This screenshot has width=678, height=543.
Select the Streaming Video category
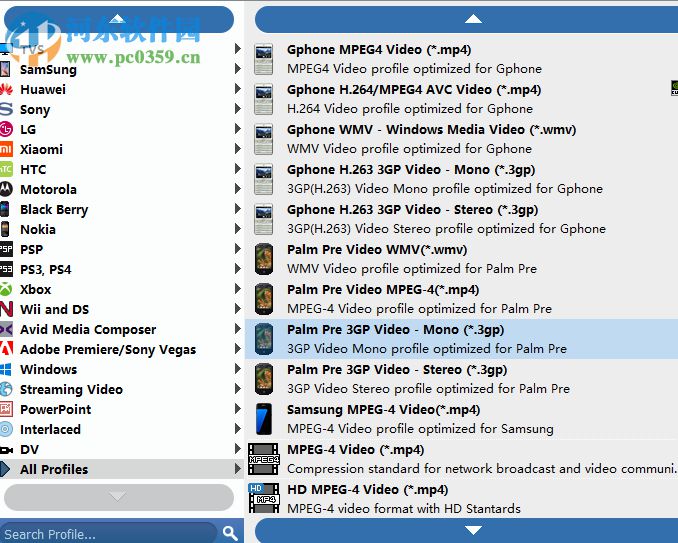(x=121, y=389)
